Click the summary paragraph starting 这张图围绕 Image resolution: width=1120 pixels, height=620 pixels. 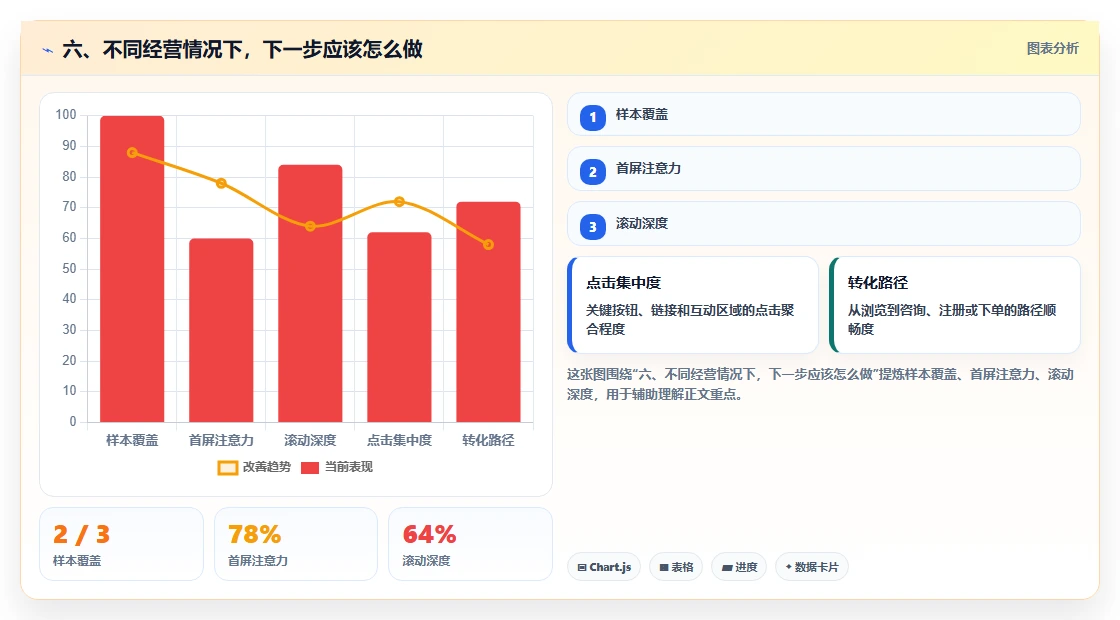click(820, 384)
